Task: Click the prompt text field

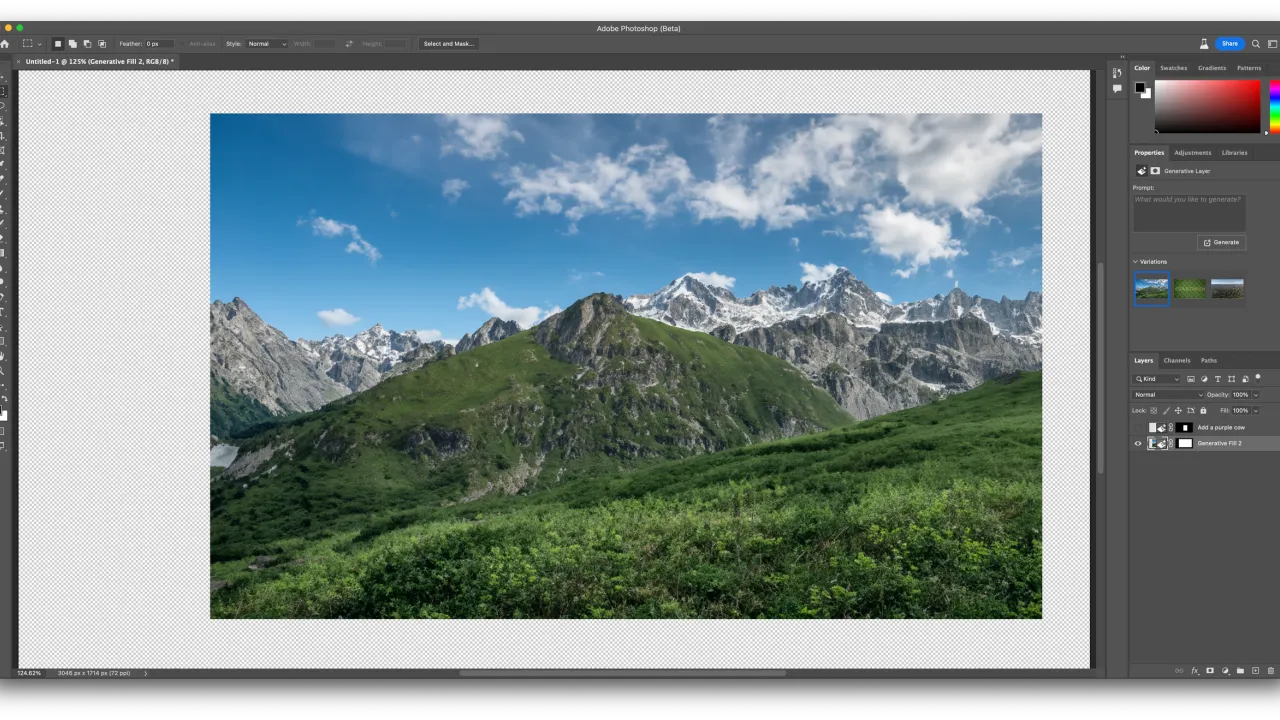Action: (1189, 213)
